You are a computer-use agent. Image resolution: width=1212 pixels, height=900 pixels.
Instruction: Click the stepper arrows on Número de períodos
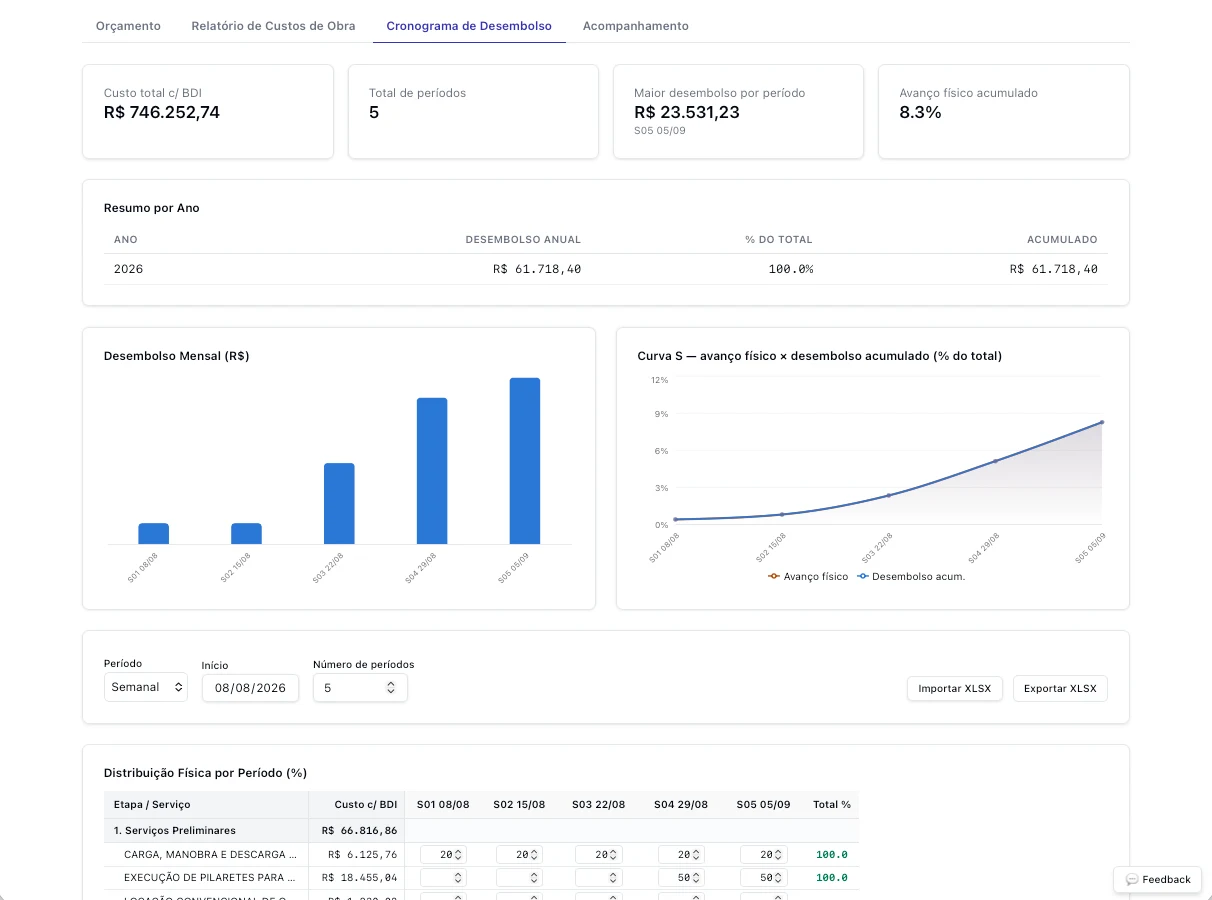tap(390, 688)
